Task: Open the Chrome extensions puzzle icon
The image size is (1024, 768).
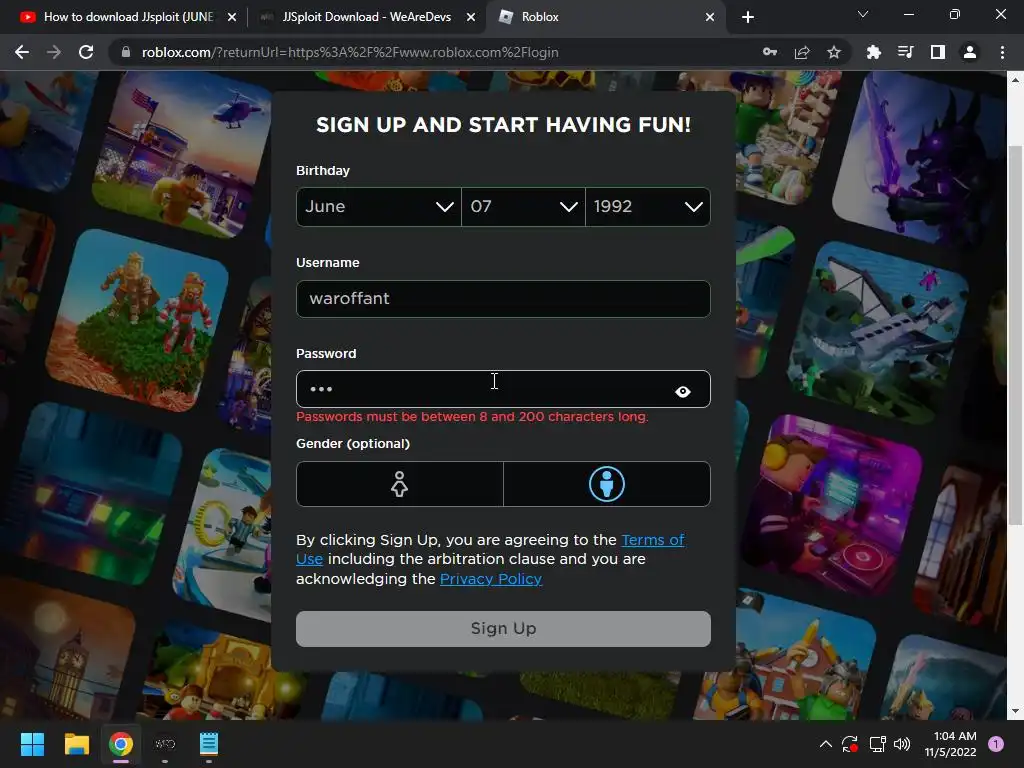Action: 874,52
